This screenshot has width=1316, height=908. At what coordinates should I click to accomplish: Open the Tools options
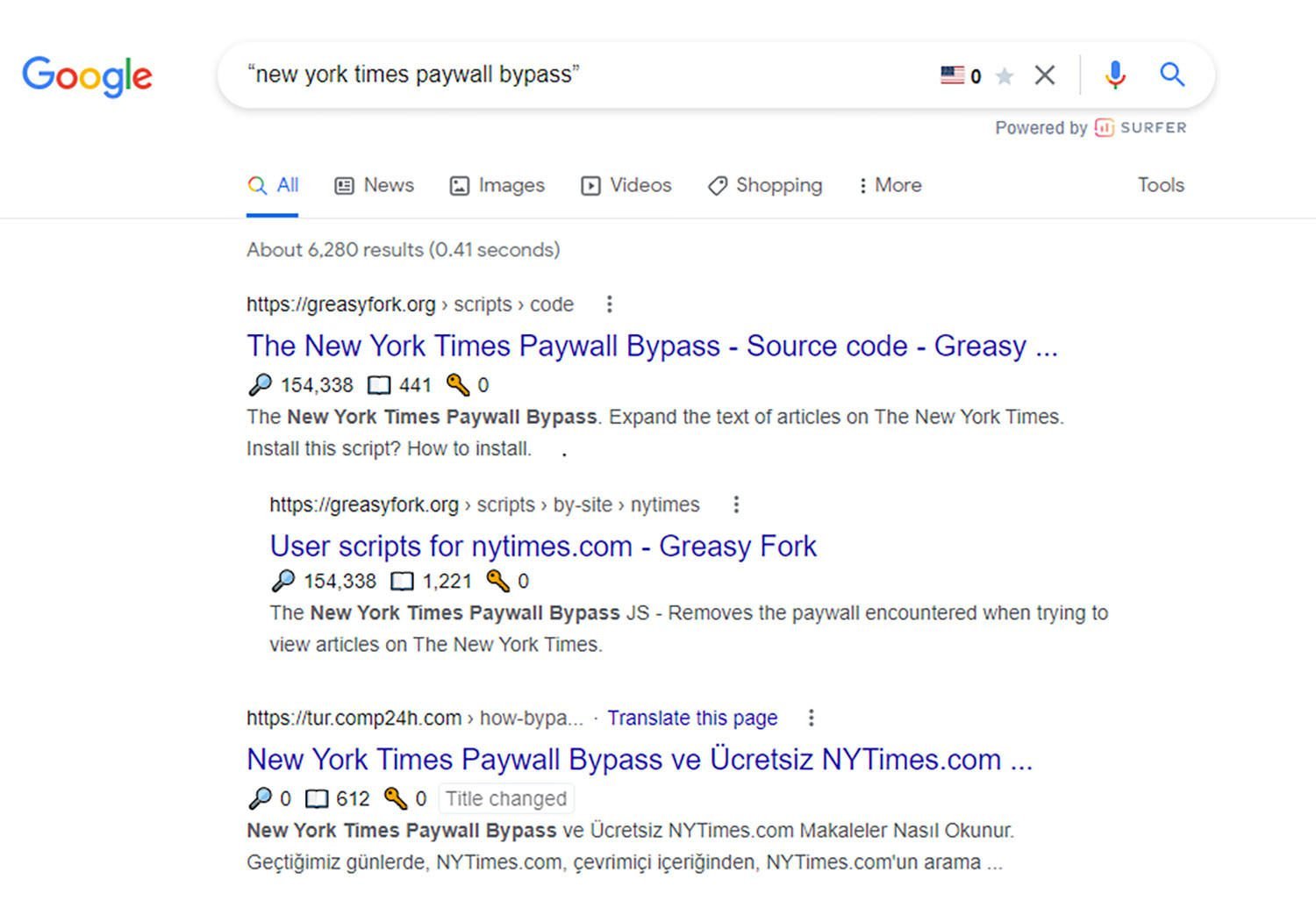coord(1161,185)
